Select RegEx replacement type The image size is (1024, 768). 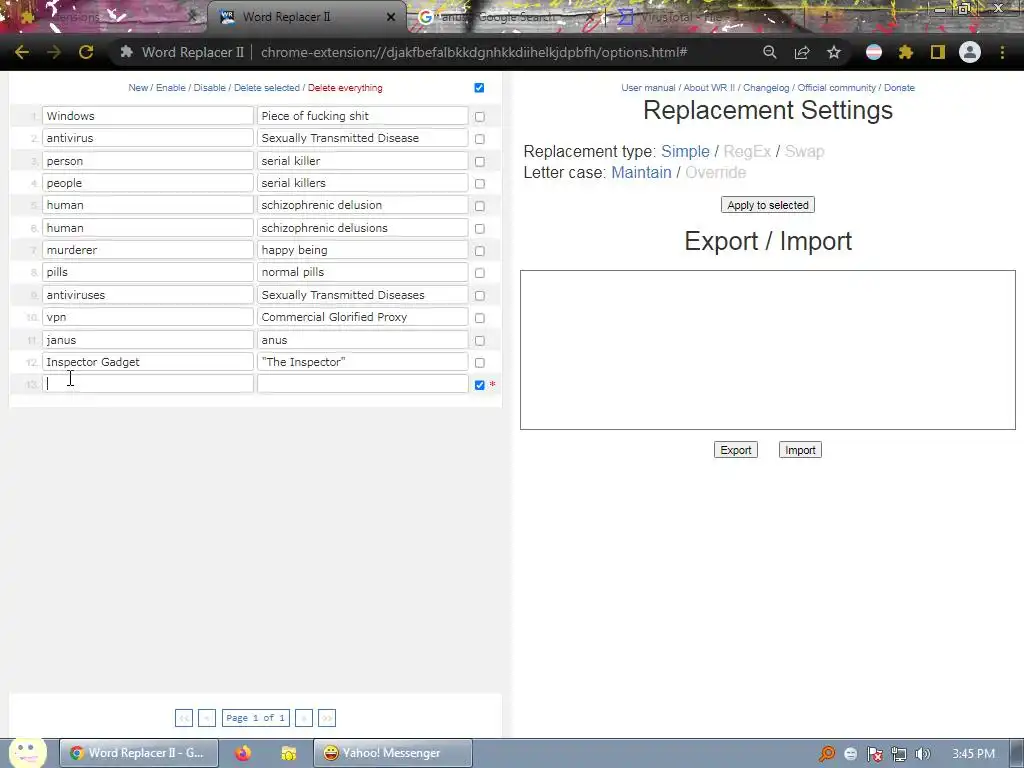tap(747, 152)
